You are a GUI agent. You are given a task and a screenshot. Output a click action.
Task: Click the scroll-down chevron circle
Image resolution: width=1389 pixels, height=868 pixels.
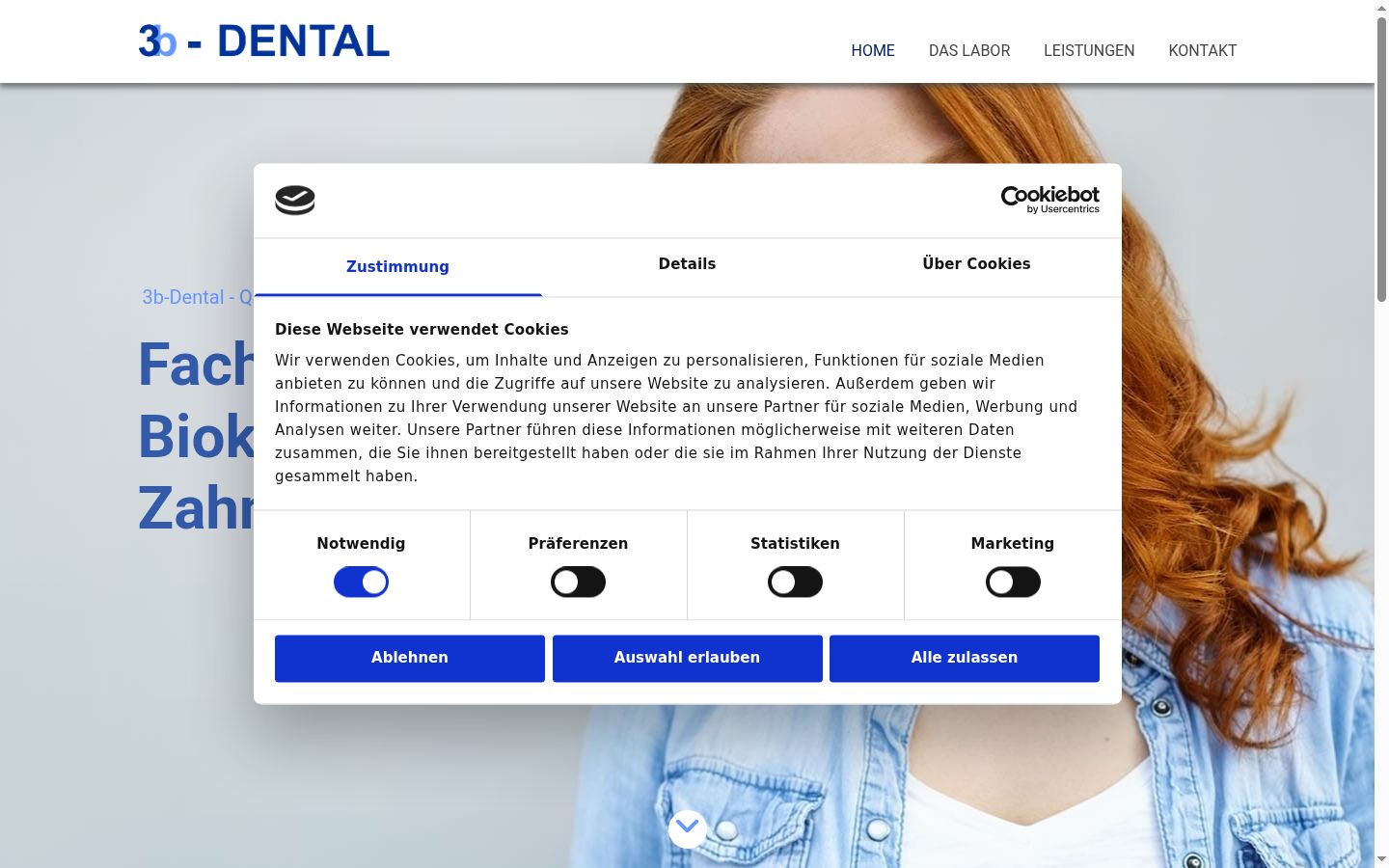(687, 828)
